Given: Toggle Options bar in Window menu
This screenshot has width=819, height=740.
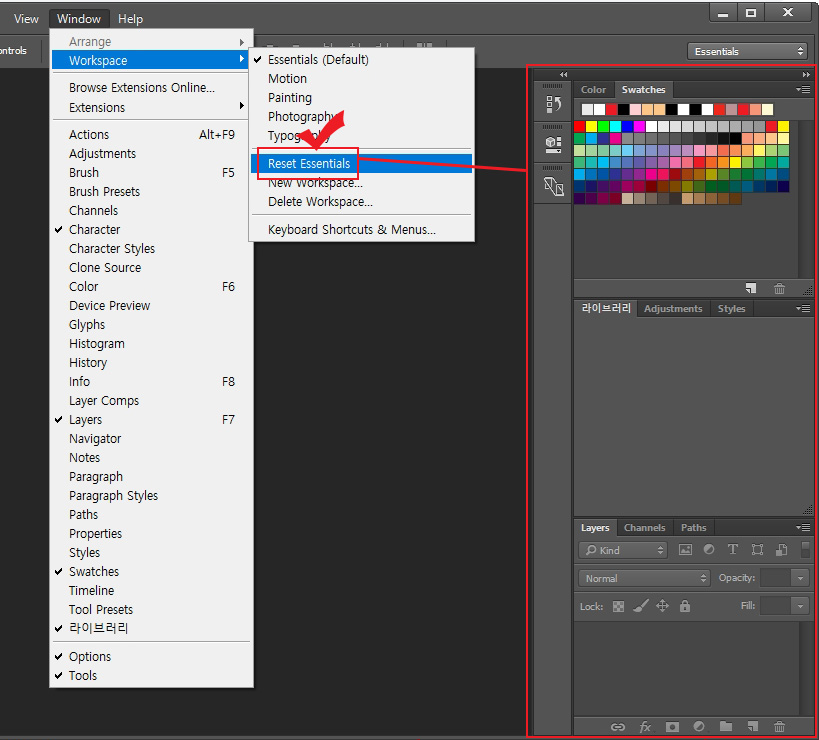Looking at the screenshot, I should point(151,656).
